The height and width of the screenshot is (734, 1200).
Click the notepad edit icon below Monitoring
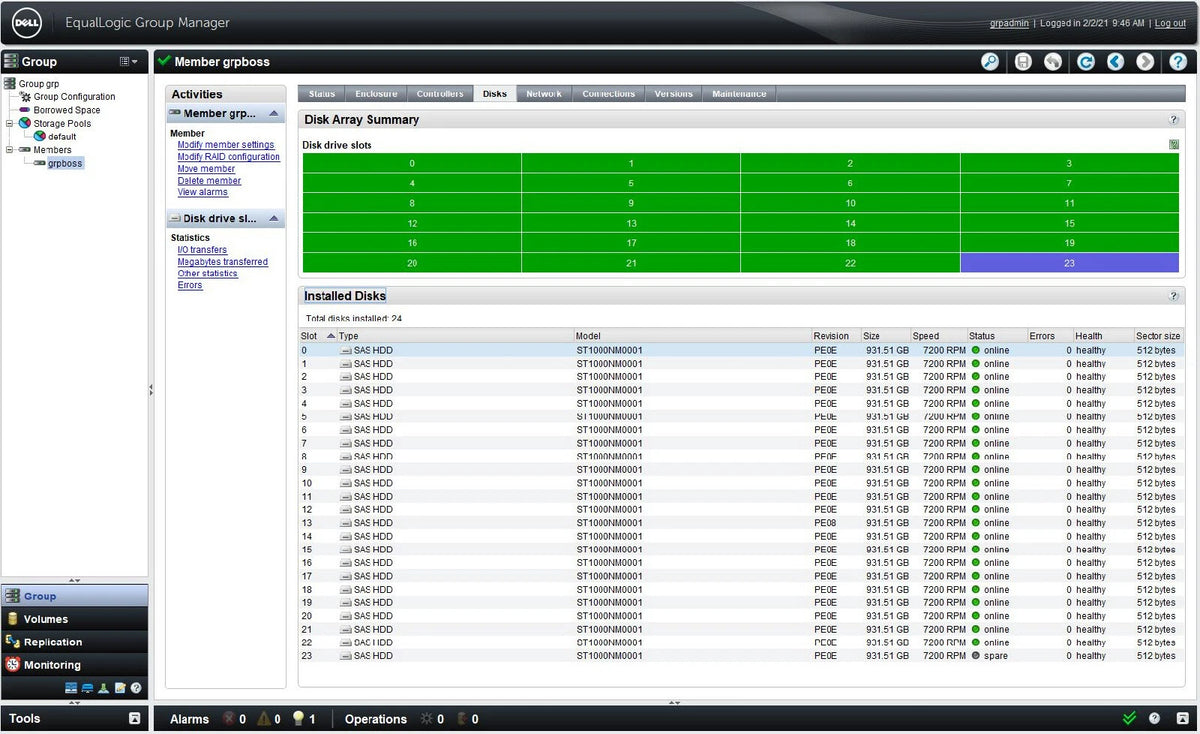[120, 688]
